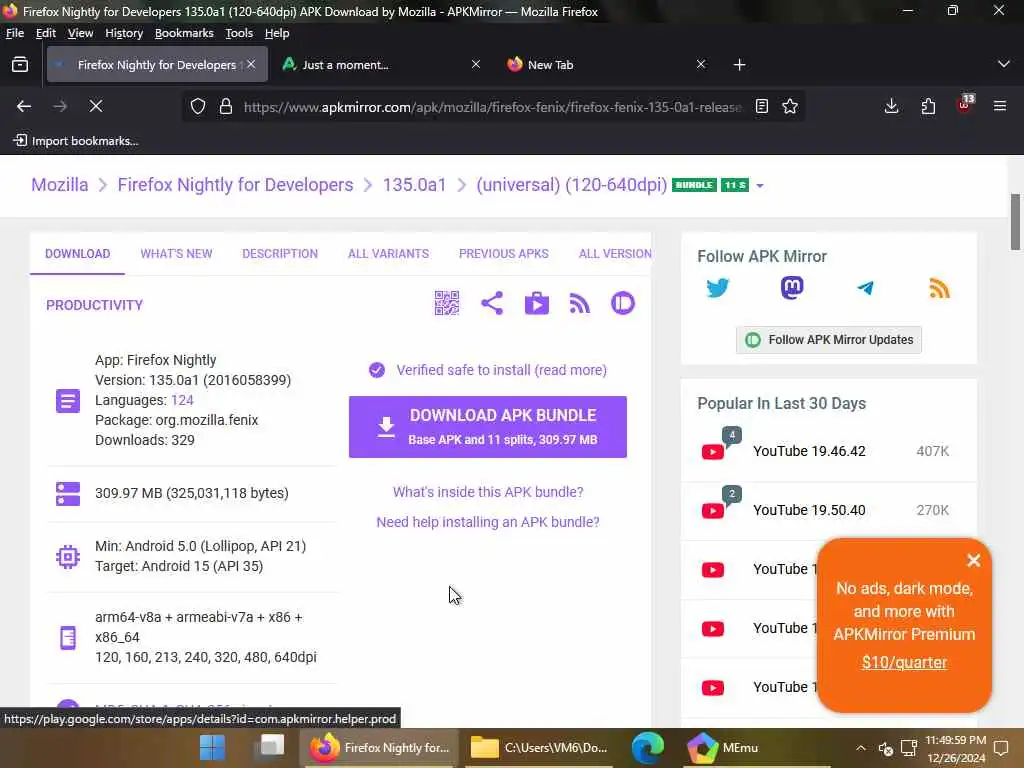Click Verified safe to install link
The height and width of the screenshot is (768, 1024).
coord(502,370)
